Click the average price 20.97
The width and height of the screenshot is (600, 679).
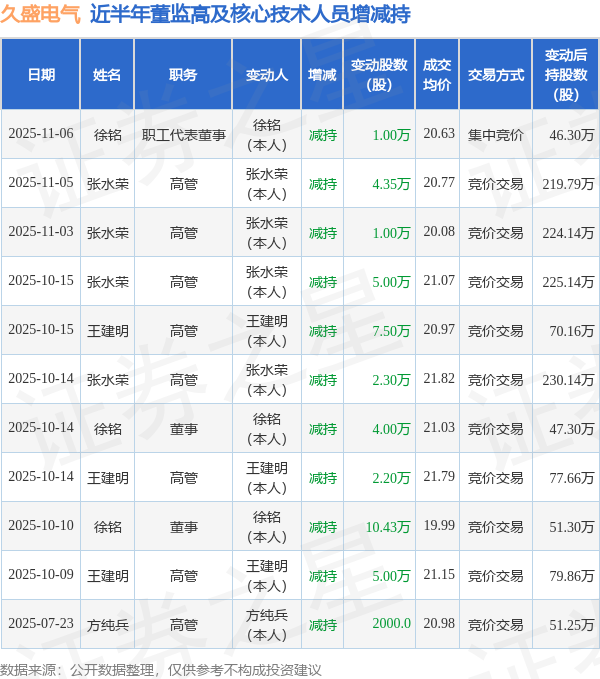[x=439, y=329]
